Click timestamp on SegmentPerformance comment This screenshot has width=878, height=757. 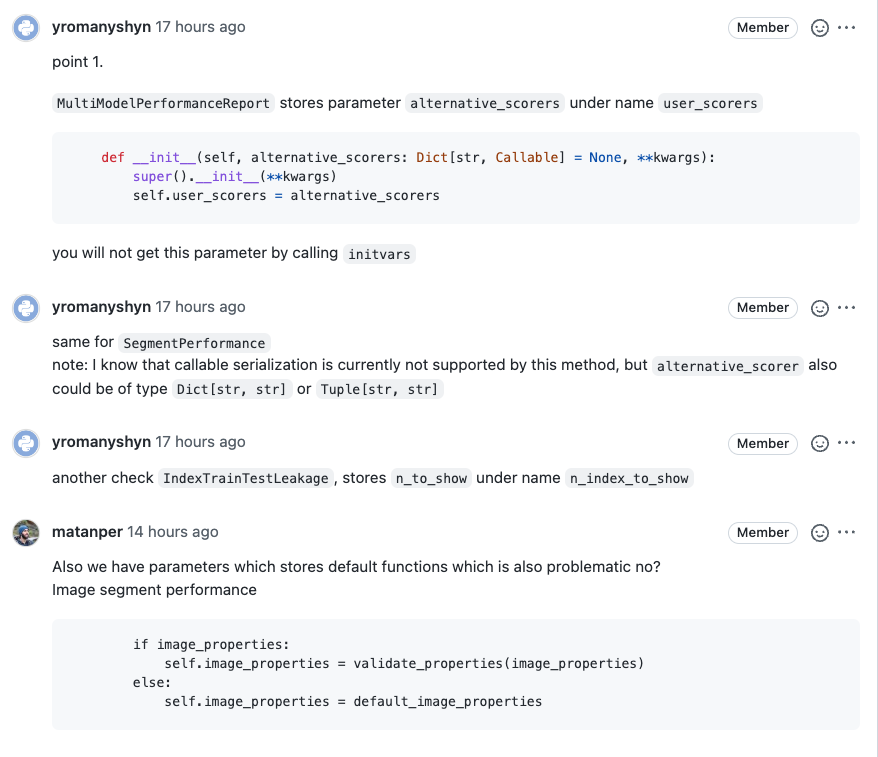tap(200, 307)
